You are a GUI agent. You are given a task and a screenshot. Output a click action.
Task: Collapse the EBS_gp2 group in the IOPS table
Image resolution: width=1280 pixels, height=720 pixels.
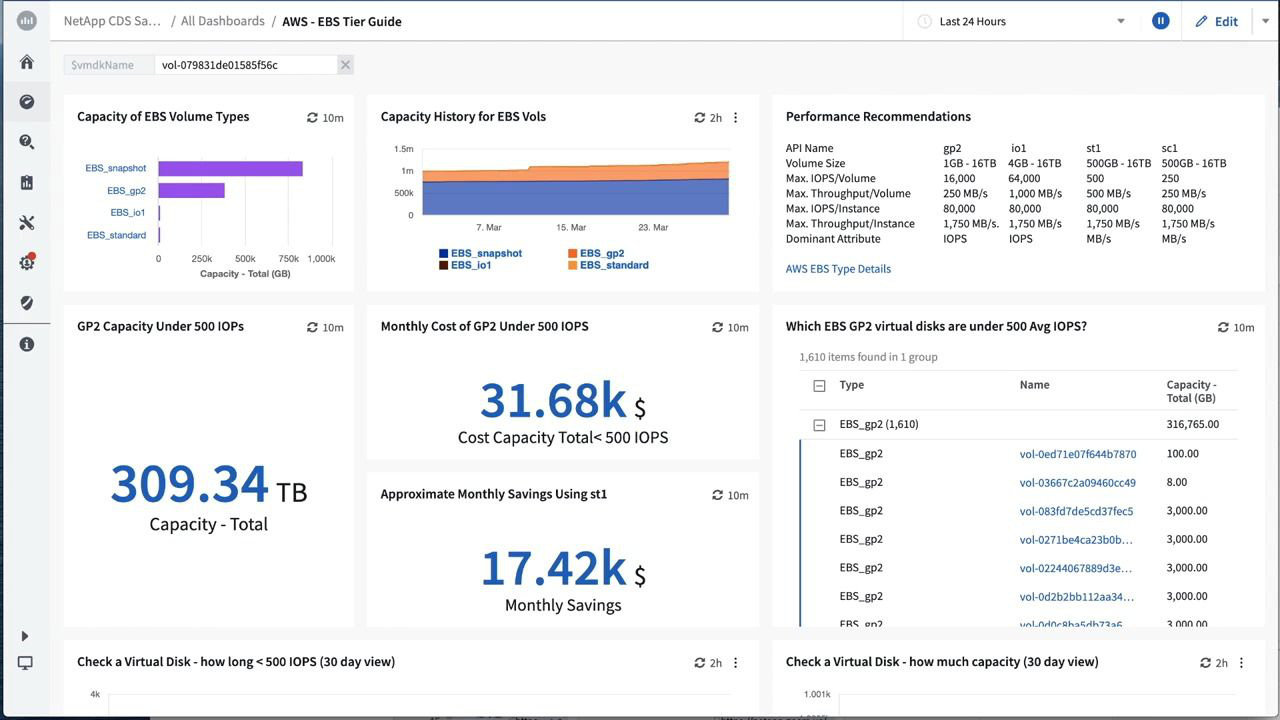pyautogui.click(x=819, y=424)
